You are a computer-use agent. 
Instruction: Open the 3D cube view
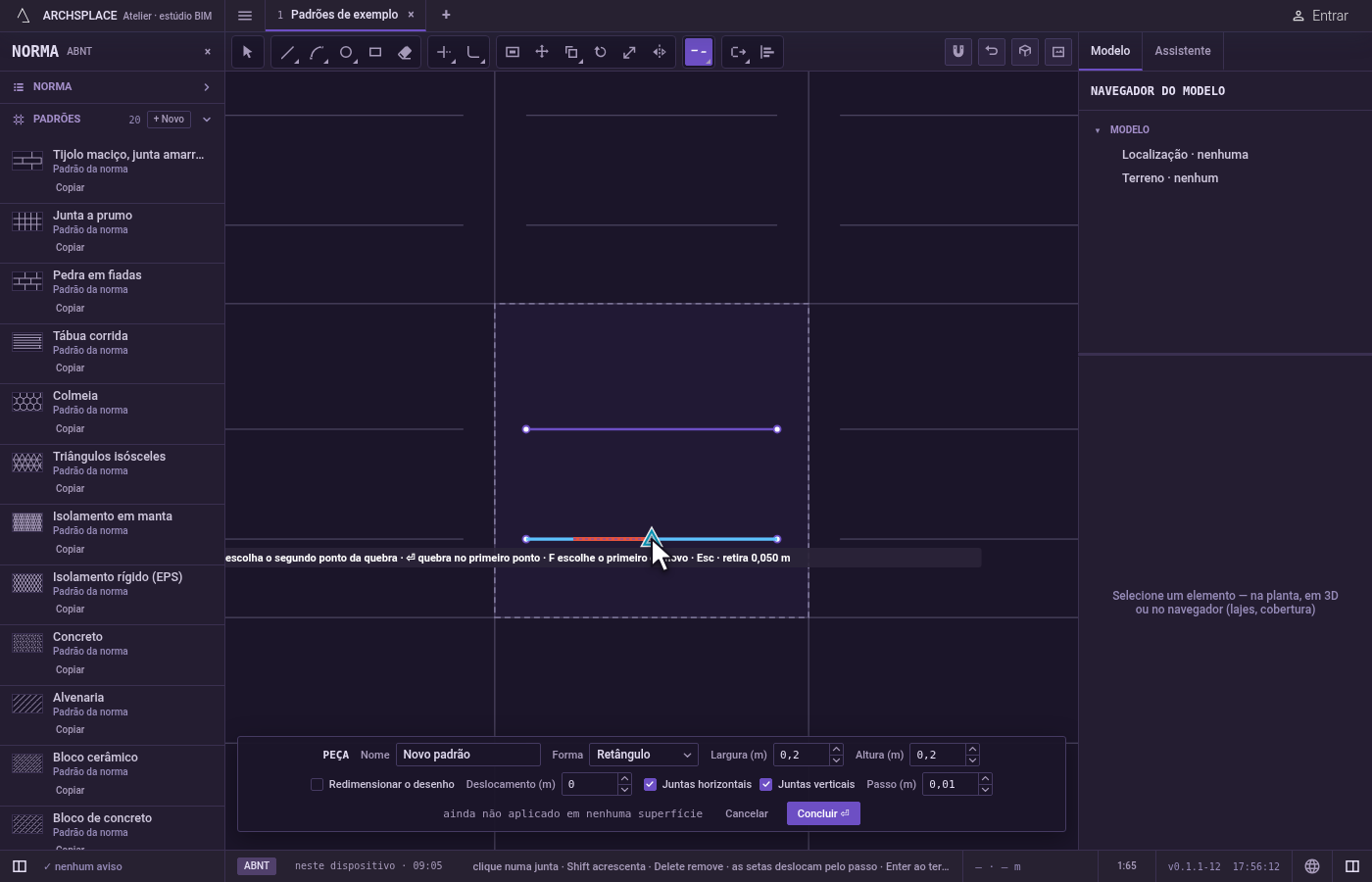[x=1025, y=52]
